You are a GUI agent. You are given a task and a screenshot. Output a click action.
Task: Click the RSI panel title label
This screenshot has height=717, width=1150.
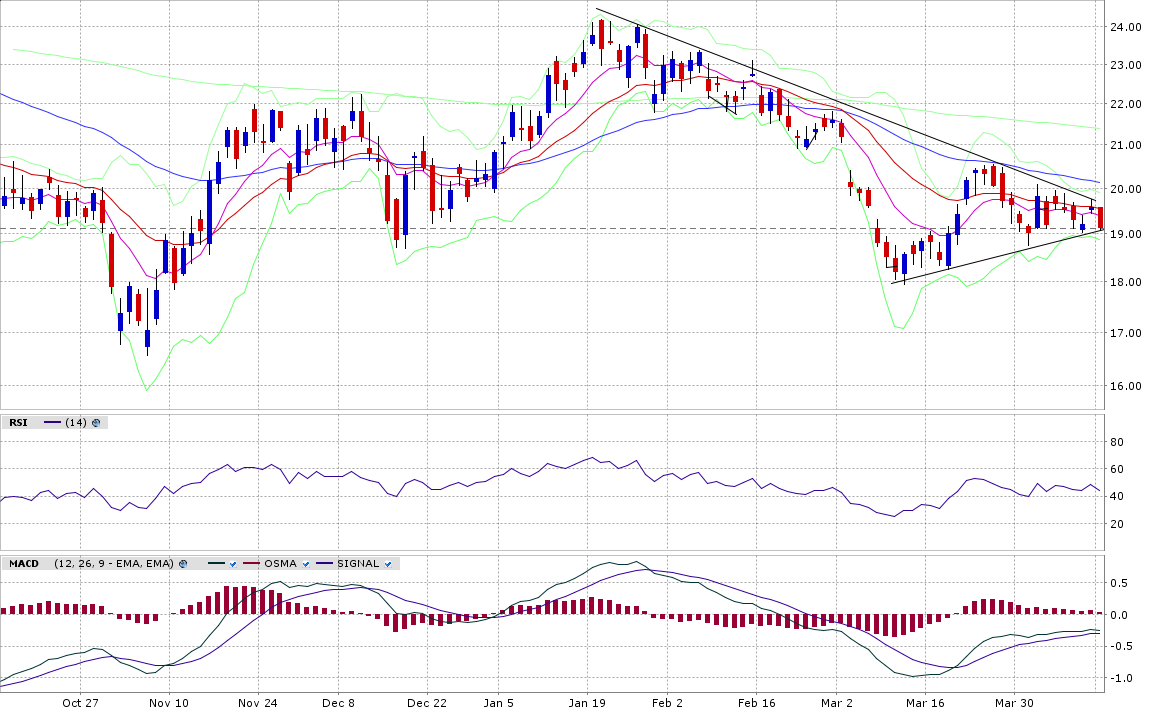coord(18,423)
